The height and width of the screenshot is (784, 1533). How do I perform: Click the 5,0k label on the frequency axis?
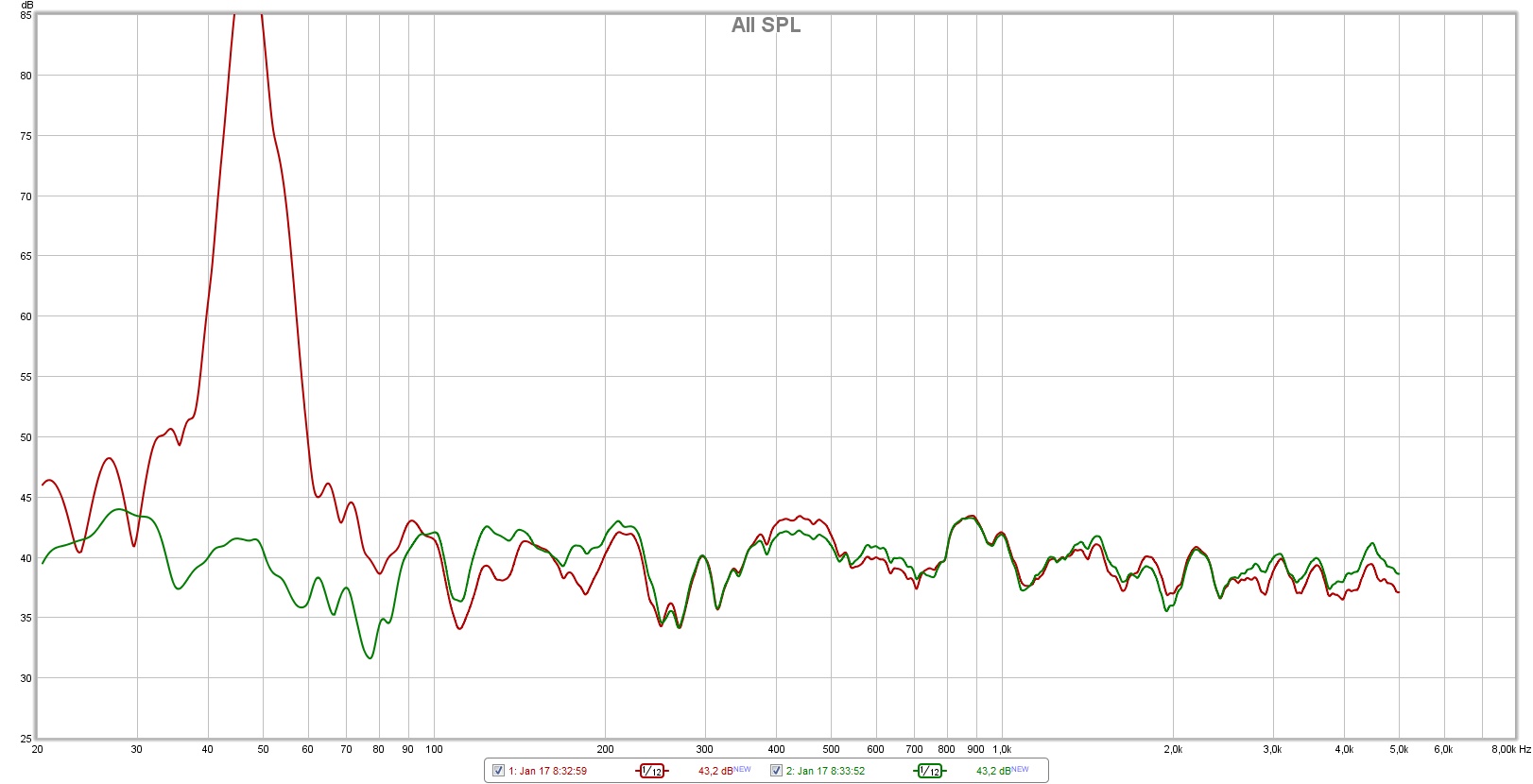(1399, 749)
